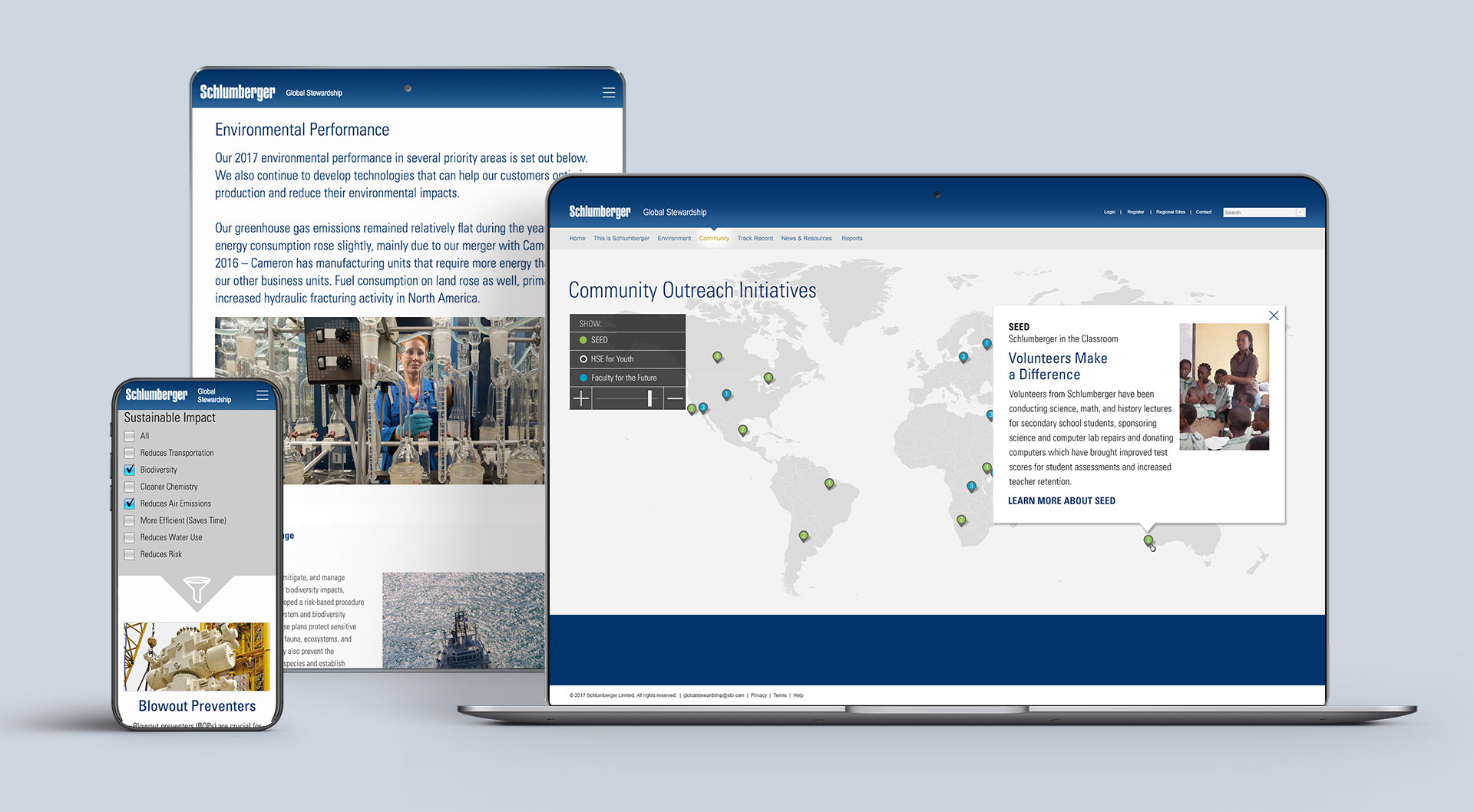Image resolution: width=1474 pixels, height=812 pixels.
Task: Select green pin 2 in Argentina
Action: point(804,536)
